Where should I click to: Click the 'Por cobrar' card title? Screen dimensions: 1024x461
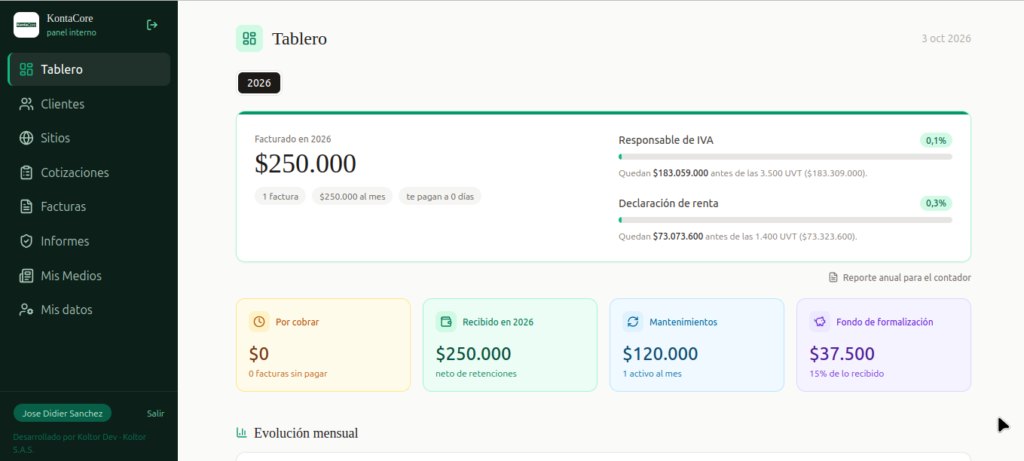297,322
